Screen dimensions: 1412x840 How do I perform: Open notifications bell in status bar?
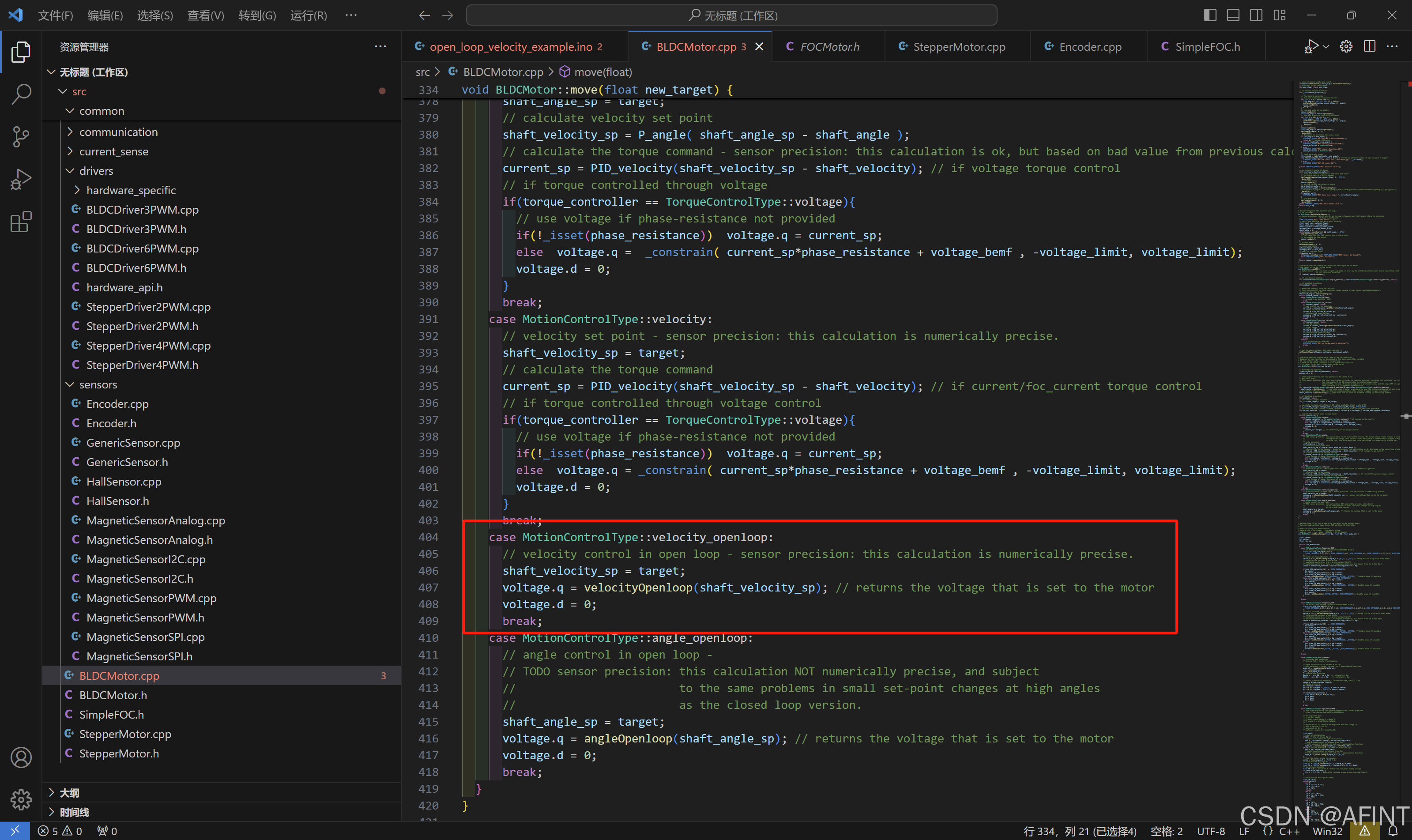click(1393, 830)
